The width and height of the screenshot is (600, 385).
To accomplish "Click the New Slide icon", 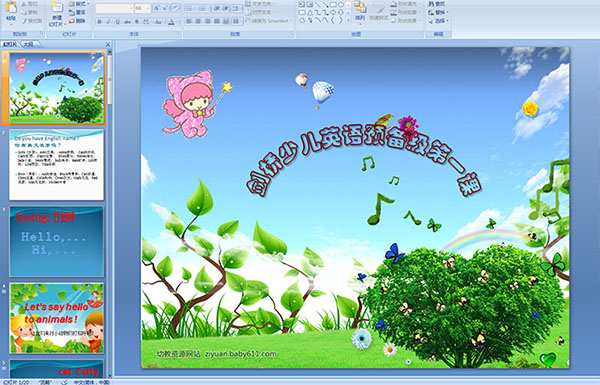I will tap(57, 9).
